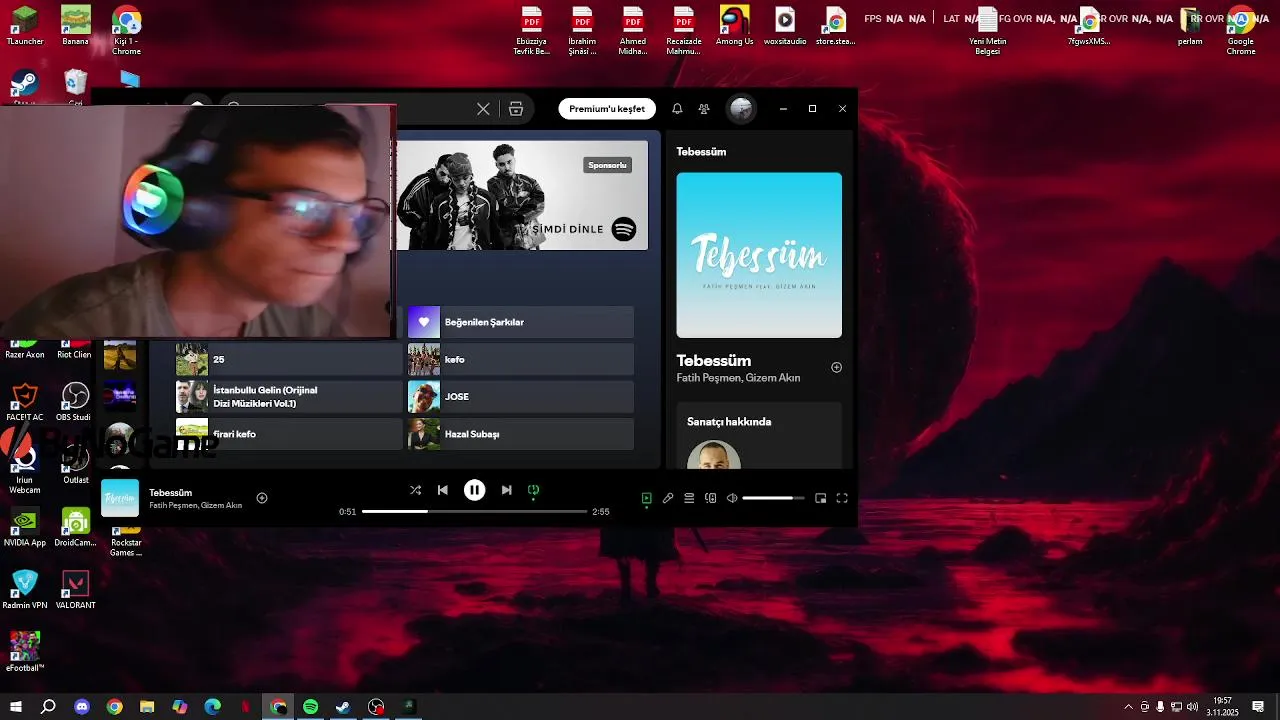Open the JOSE tile
The image size is (1280, 720).
pos(521,397)
